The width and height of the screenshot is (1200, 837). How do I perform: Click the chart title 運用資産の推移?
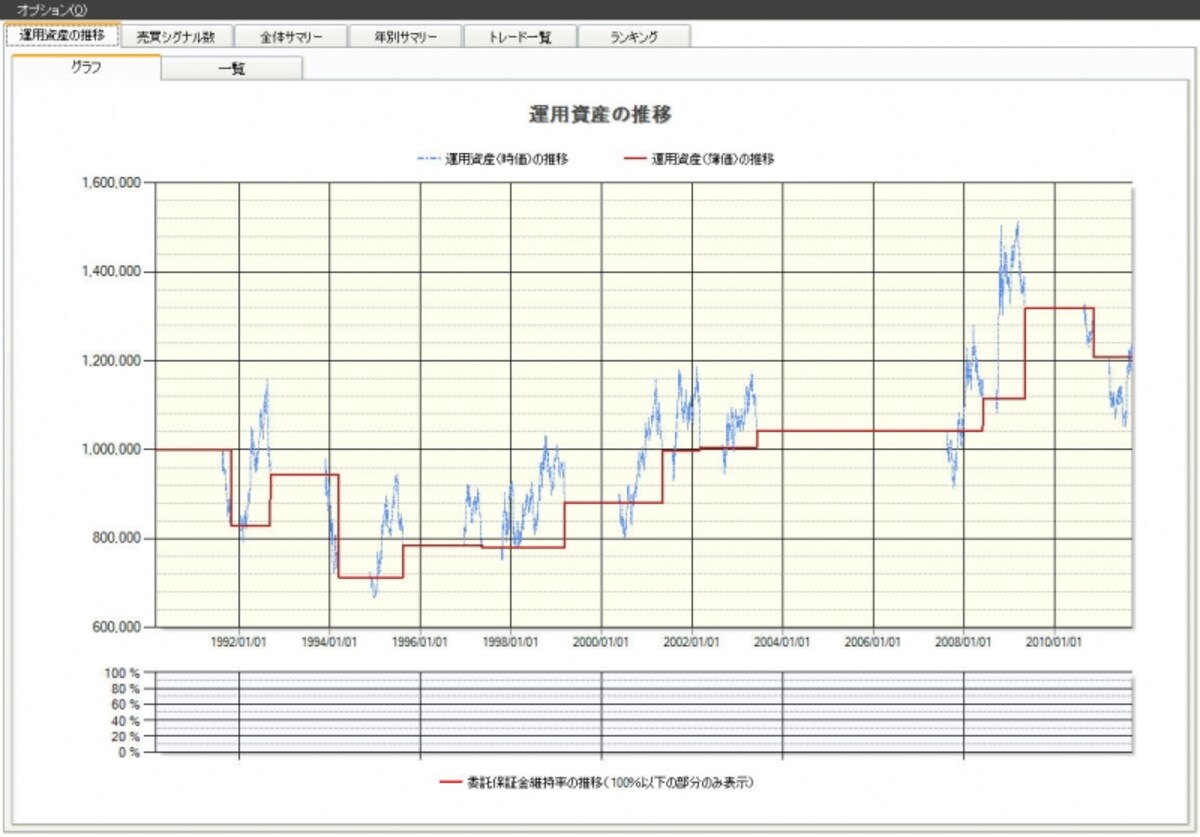coord(600,114)
